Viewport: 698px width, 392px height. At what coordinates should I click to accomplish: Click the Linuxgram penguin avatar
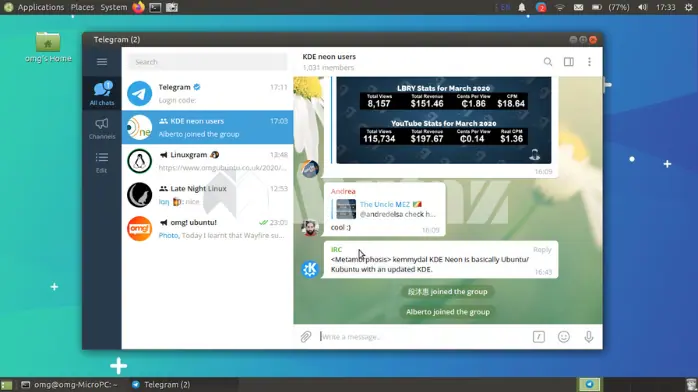click(x=139, y=161)
